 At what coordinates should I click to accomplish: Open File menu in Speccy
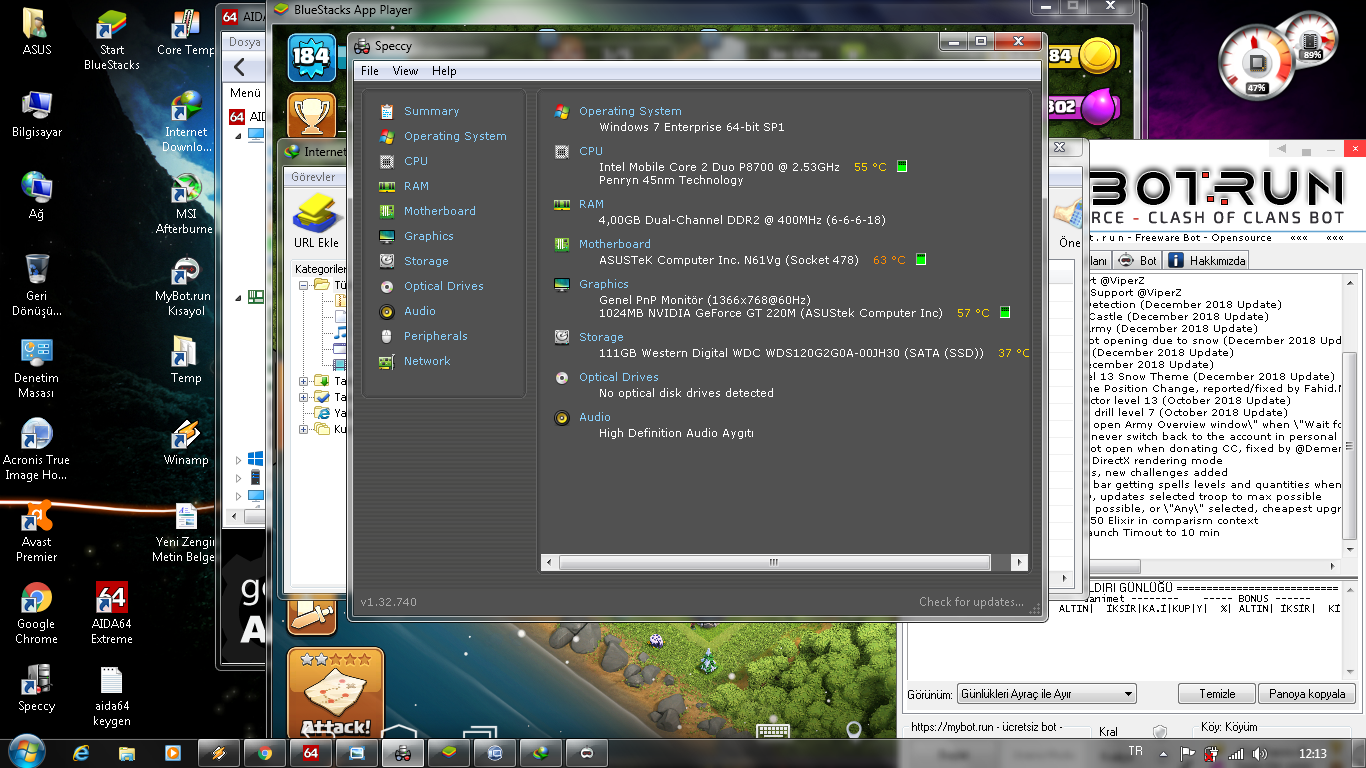pos(370,71)
